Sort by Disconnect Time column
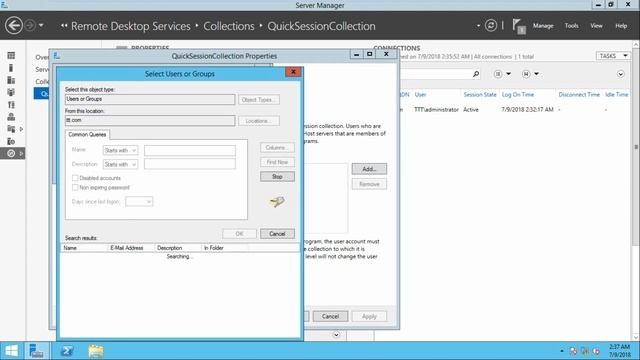The width and height of the screenshot is (640, 360). (579, 95)
